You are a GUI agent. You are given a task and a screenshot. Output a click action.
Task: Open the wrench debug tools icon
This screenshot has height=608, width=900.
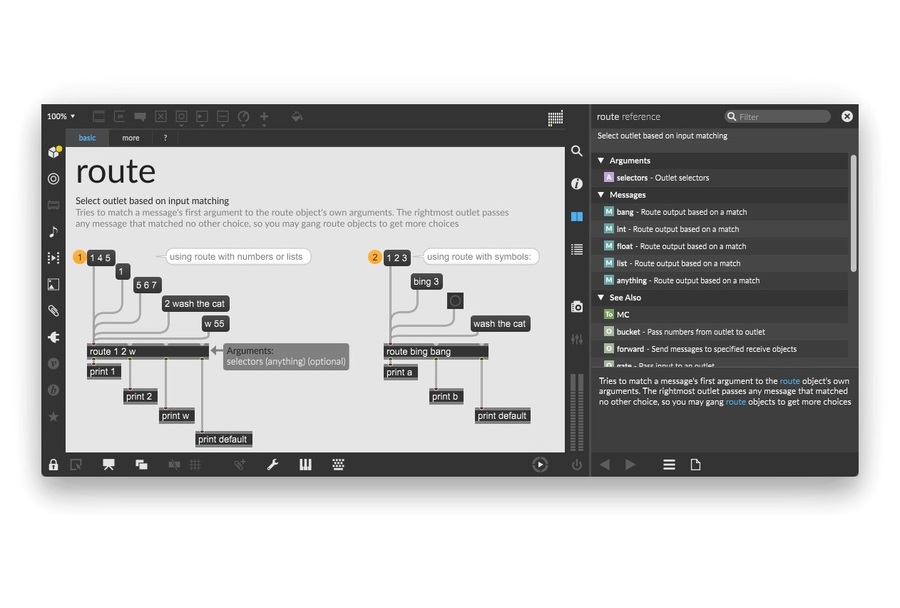(273, 464)
